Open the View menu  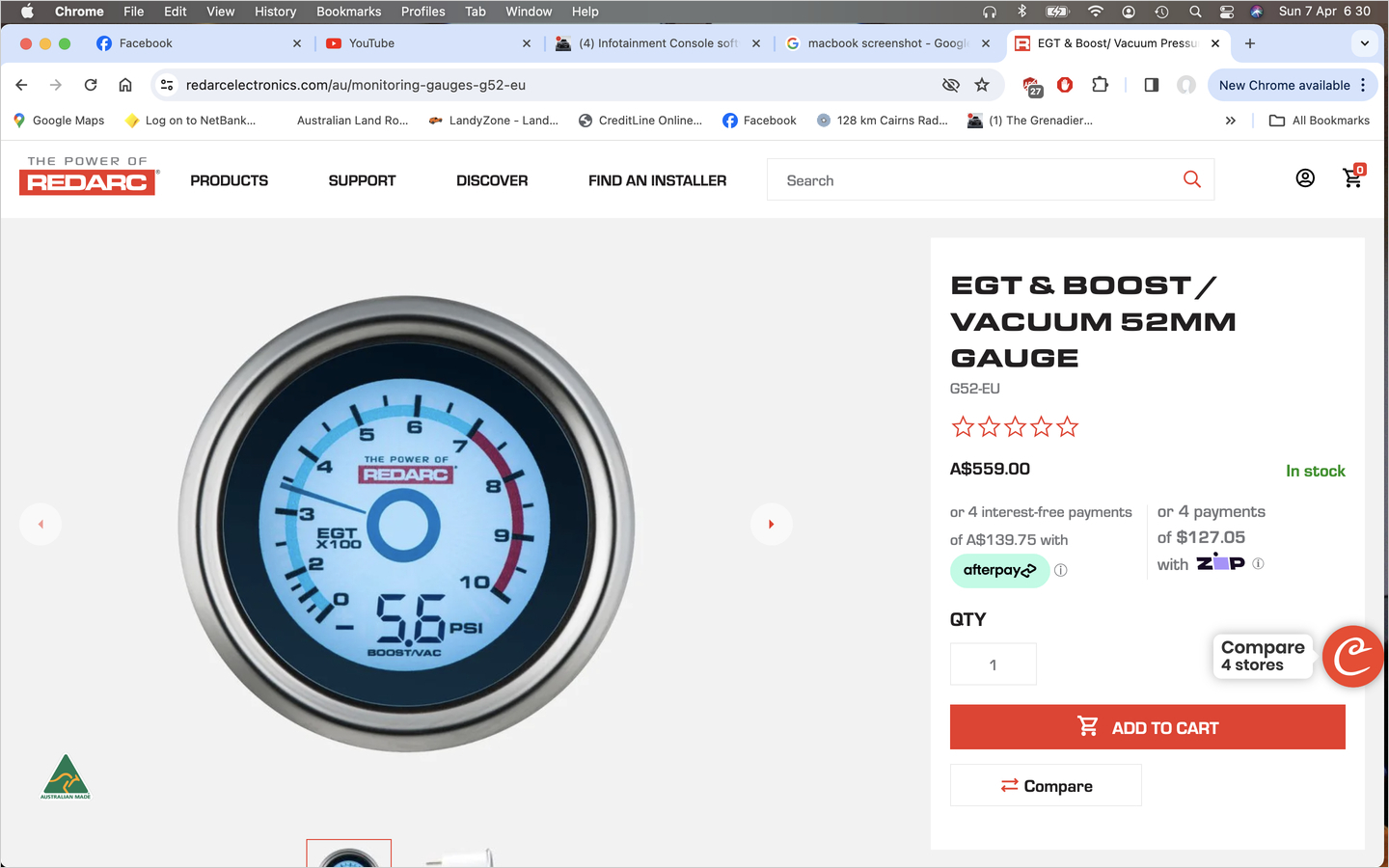(x=221, y=12)
